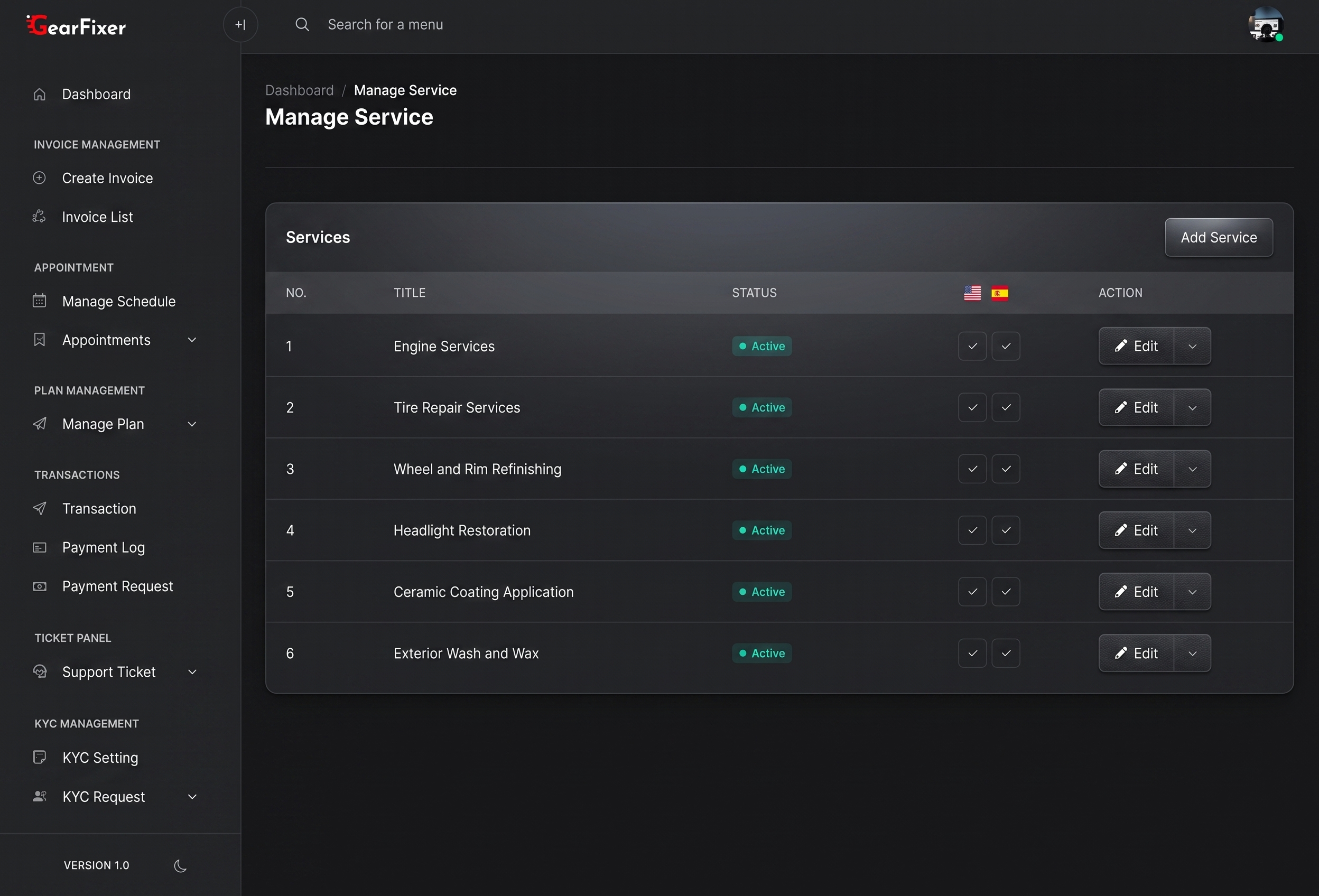Click the Transaction send icon
Image resolution: width=1319 pixels, height=896 pixels.
click(39, 508)
